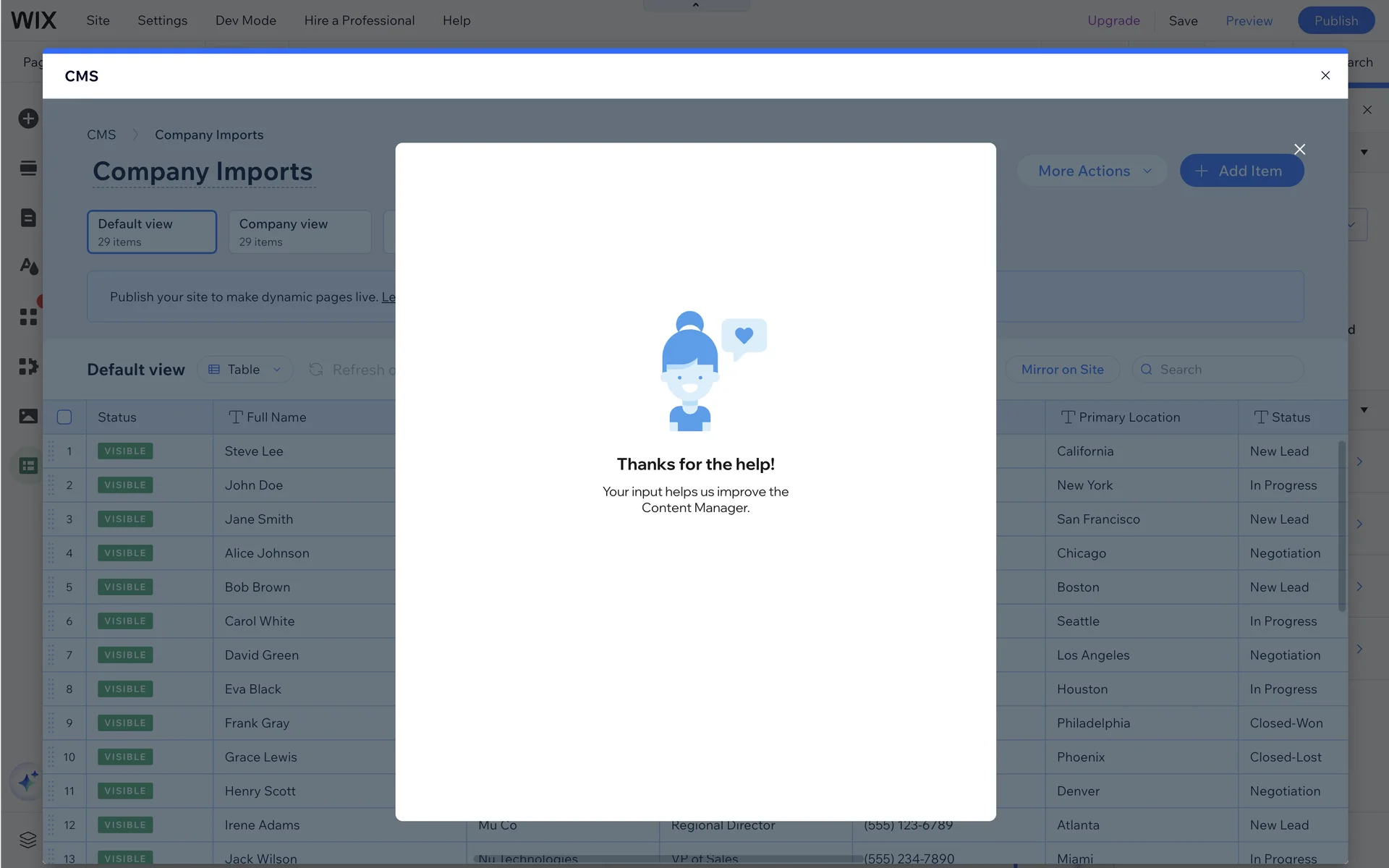Toggle the select-all checkbox in table header
1389x868 pixels.
pyautogui.click(x=64, y=417)
